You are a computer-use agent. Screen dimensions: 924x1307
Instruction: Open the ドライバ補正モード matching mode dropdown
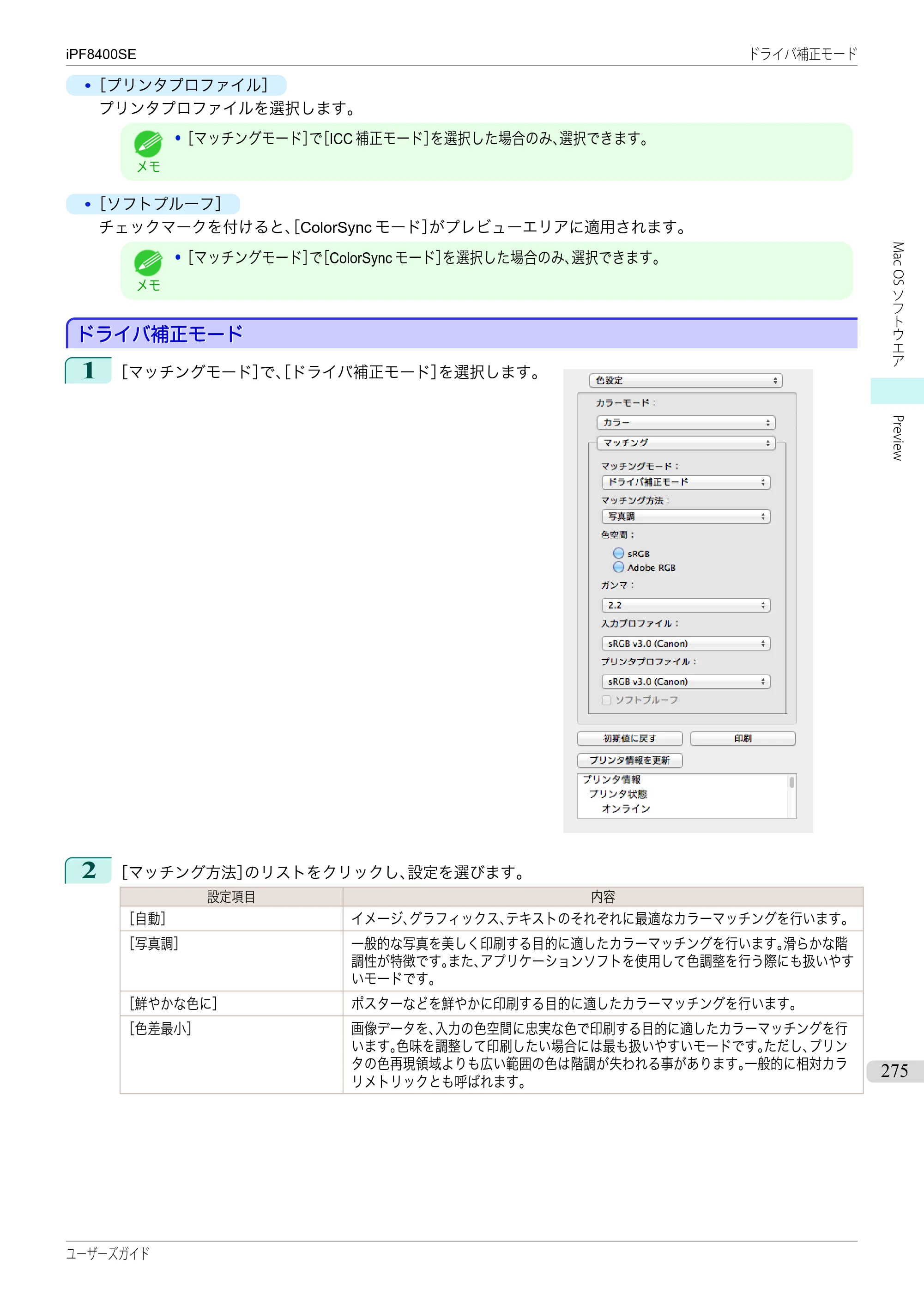tap(686, 482)
